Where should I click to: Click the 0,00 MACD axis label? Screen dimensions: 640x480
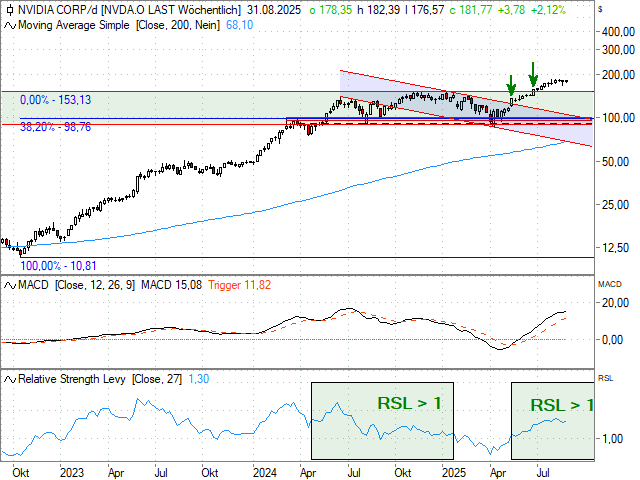pyautogui.click(x=612, y=340)
